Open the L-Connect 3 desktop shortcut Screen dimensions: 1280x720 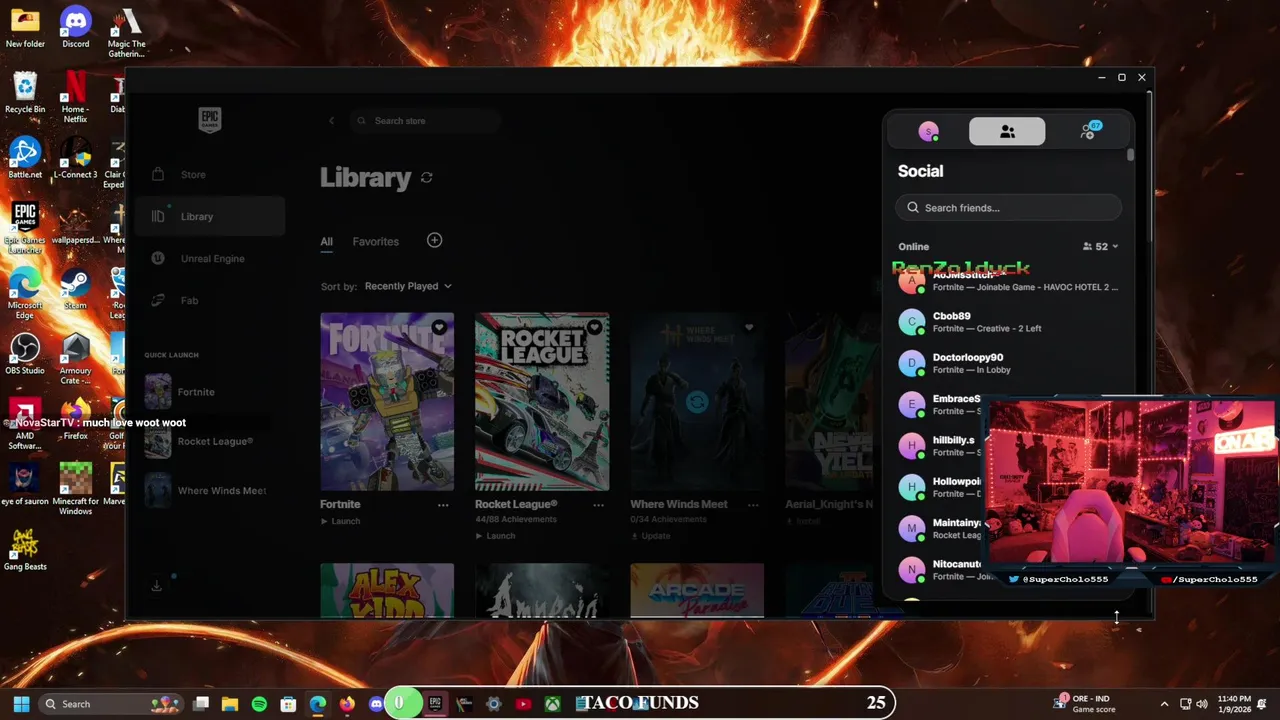(75, 158)
